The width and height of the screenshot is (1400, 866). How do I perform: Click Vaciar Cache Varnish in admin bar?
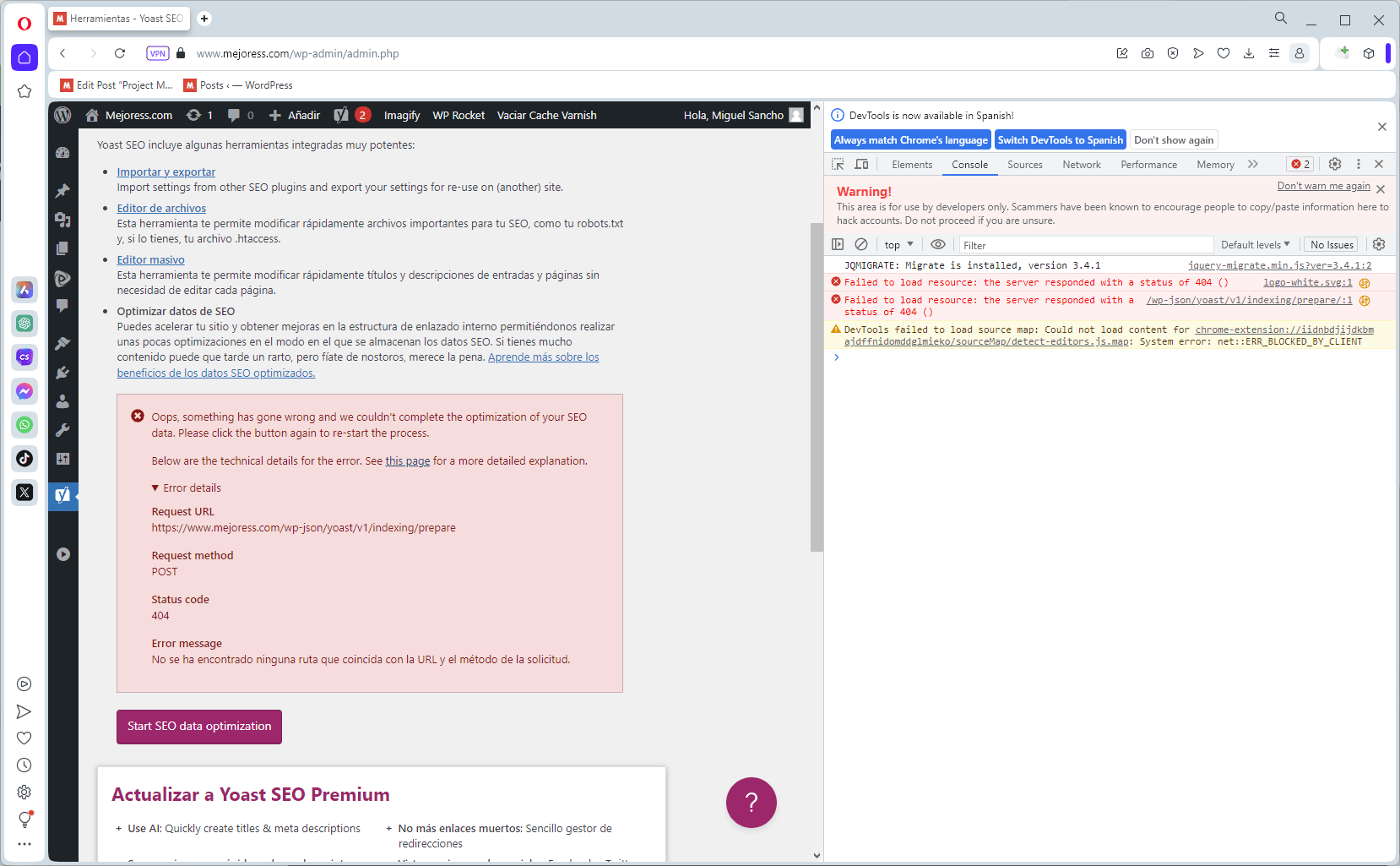pyautogui.click(x=546, y=115)
